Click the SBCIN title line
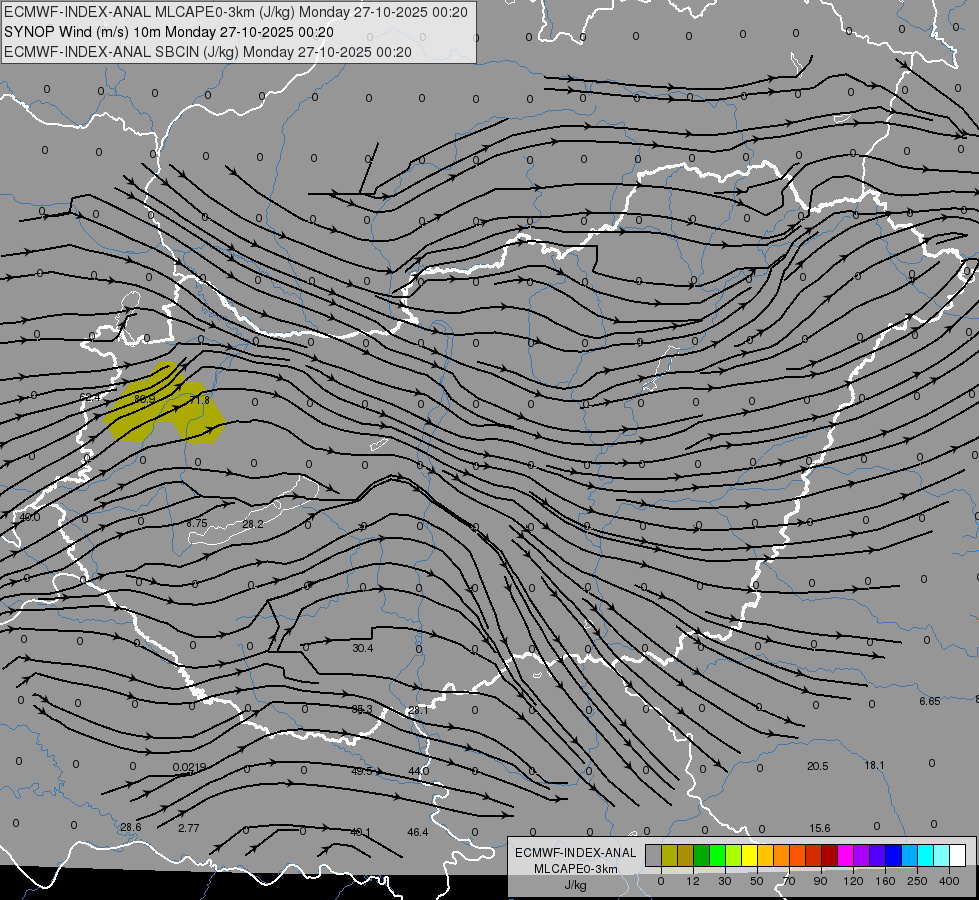The image size is (979, 900). (x=208, y=52)
